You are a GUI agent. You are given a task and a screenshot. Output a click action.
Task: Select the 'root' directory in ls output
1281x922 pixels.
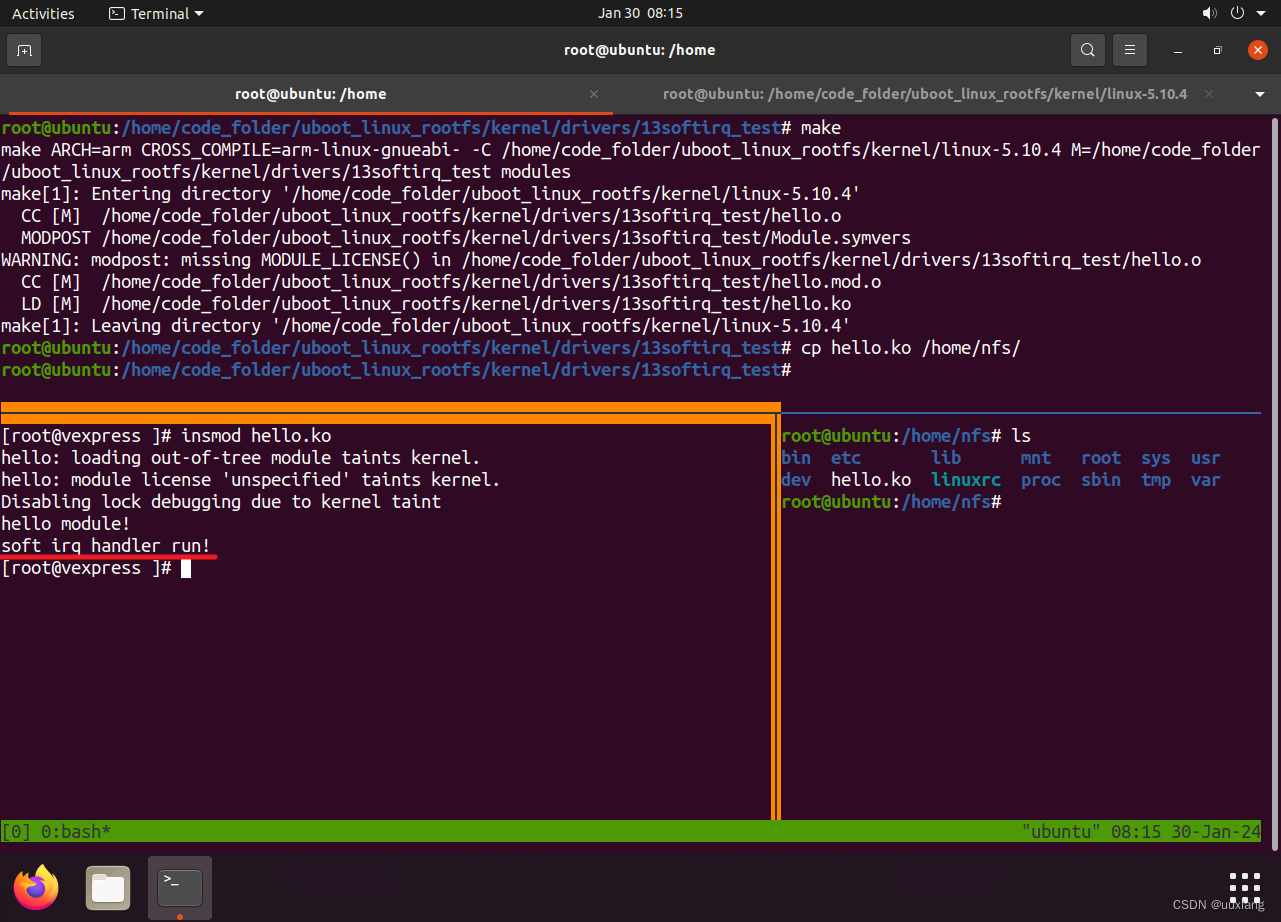point(1101,457)
